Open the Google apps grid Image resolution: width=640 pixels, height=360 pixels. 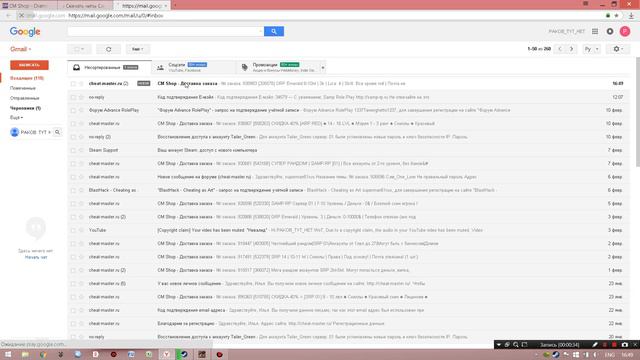[595, 31]
